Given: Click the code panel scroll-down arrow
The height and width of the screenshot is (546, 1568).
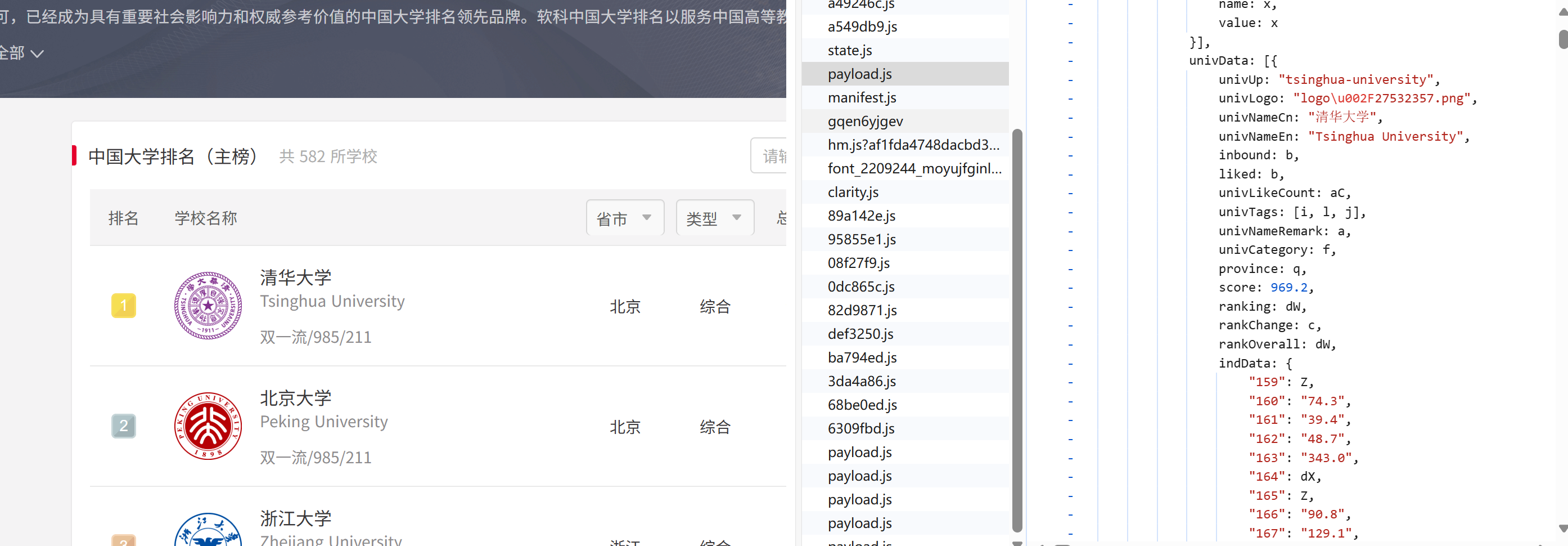Looking at the screenshot, I should tap(1563, 528).
